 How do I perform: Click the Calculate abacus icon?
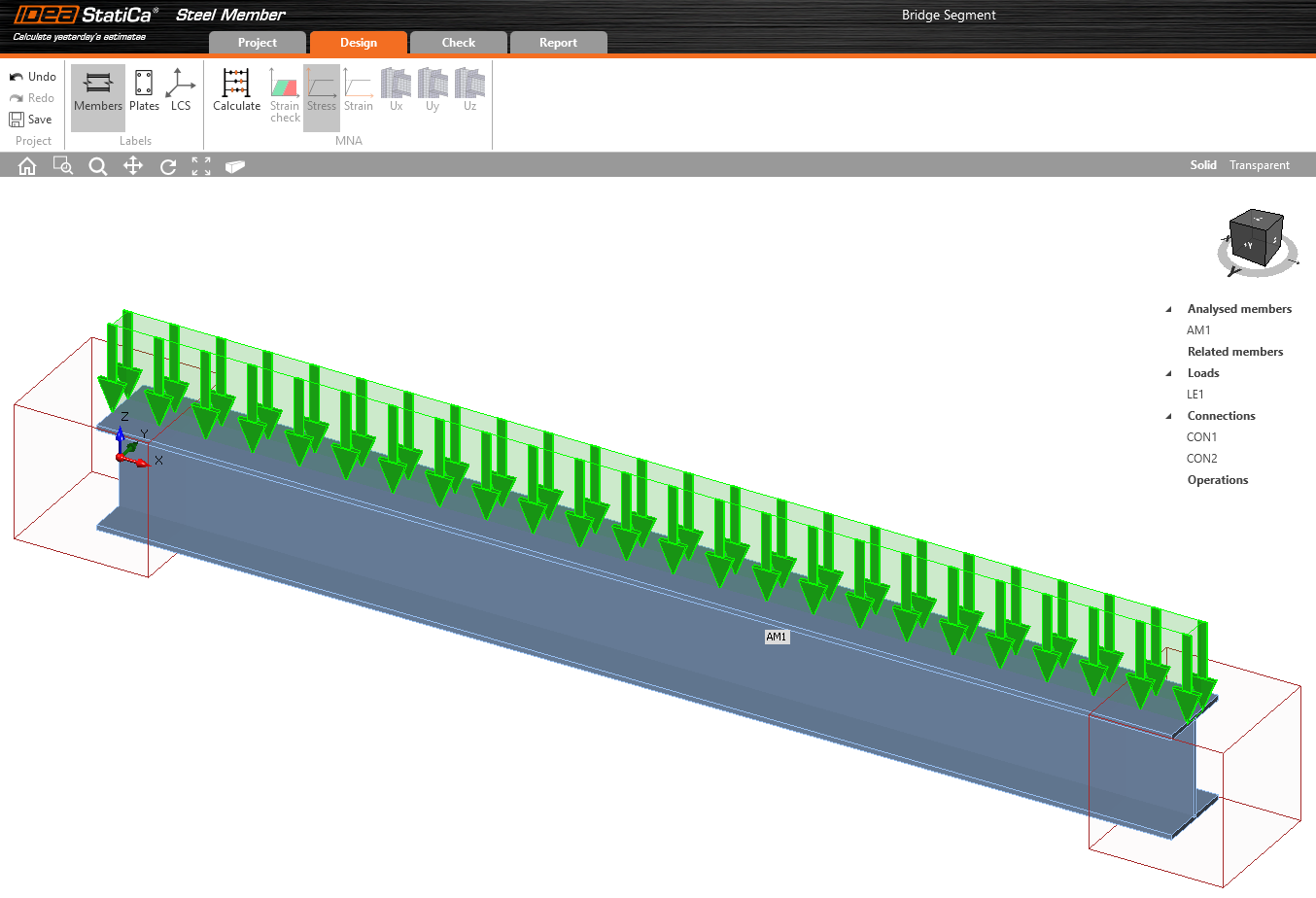tap(236, 84)
